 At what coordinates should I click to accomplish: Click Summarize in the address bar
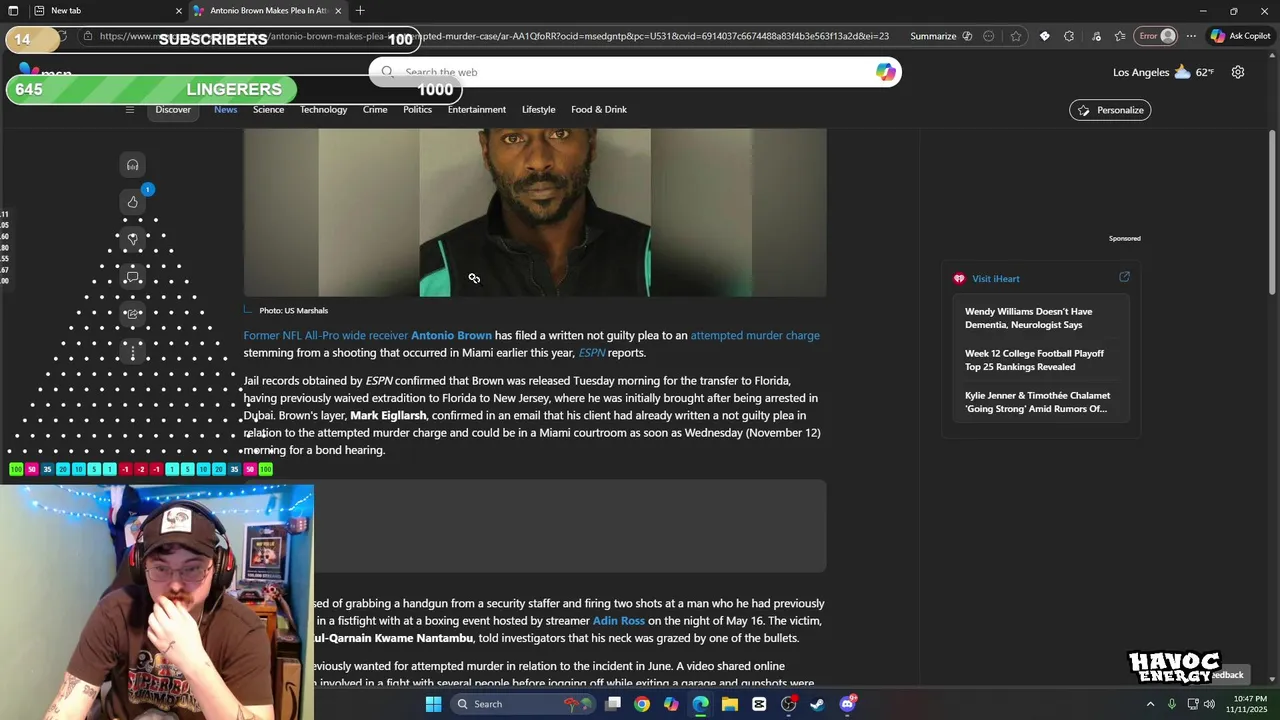click(x=940, y=36)
